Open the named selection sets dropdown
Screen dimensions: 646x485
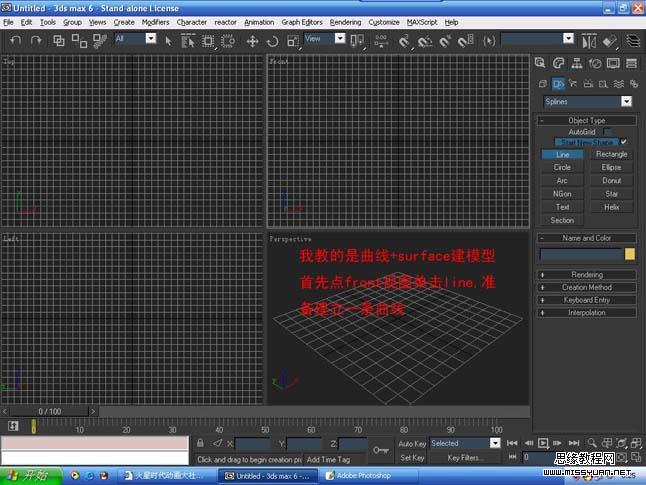tap(568, 38)
